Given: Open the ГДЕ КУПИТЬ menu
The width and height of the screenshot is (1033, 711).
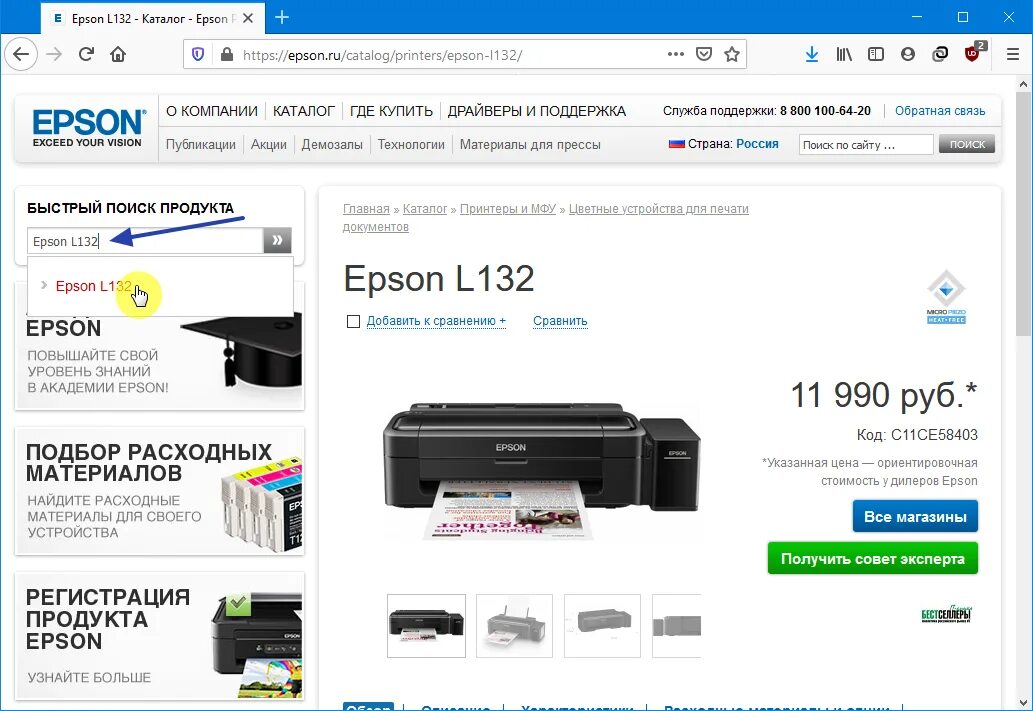Looking at the screenshot, I should tap(391, 111).
